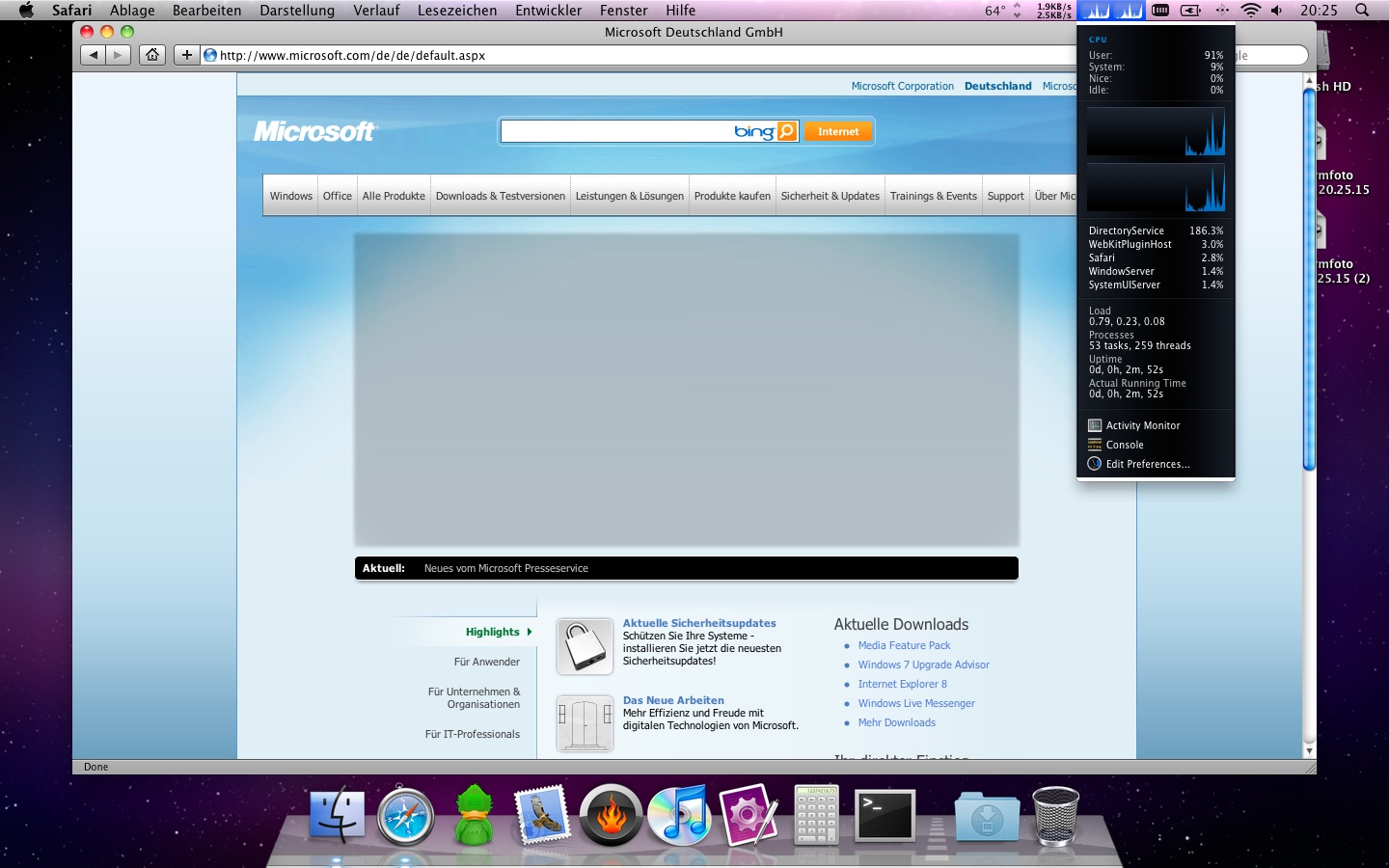Open the Hilfe menu

(680, 10)
